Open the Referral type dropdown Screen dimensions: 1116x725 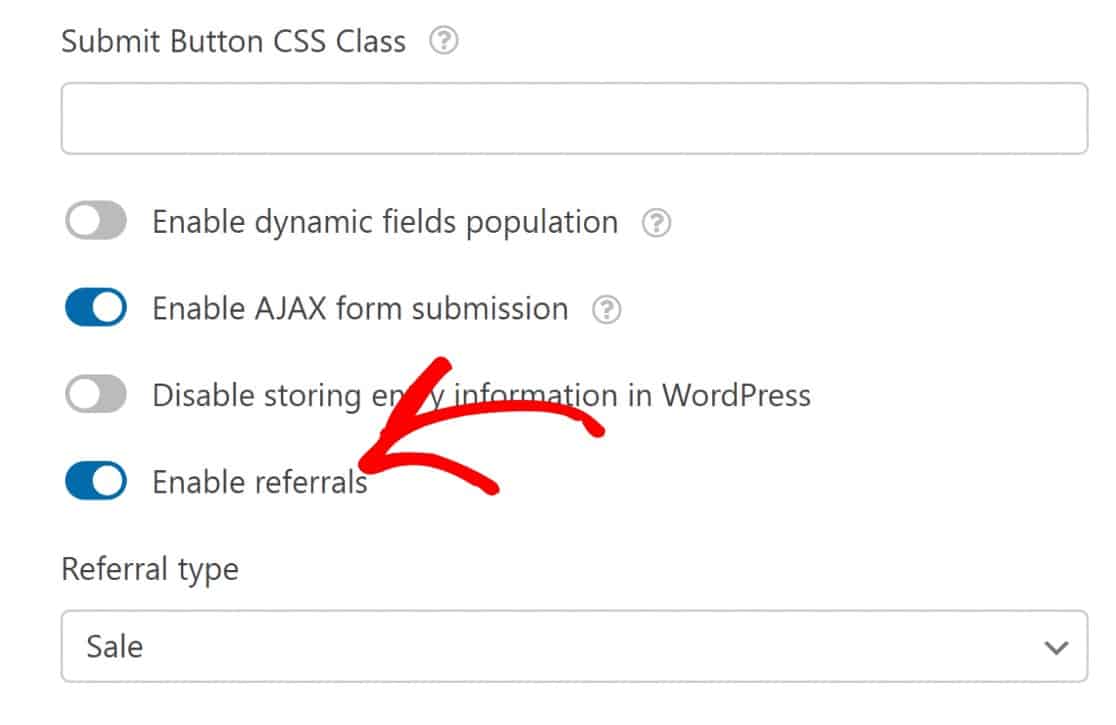pyautogui.click(x=574, y=646)
